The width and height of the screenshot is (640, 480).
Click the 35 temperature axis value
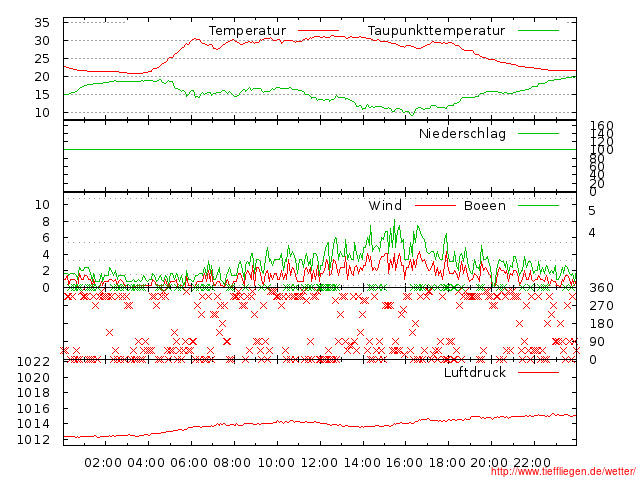tap(42, 22)
